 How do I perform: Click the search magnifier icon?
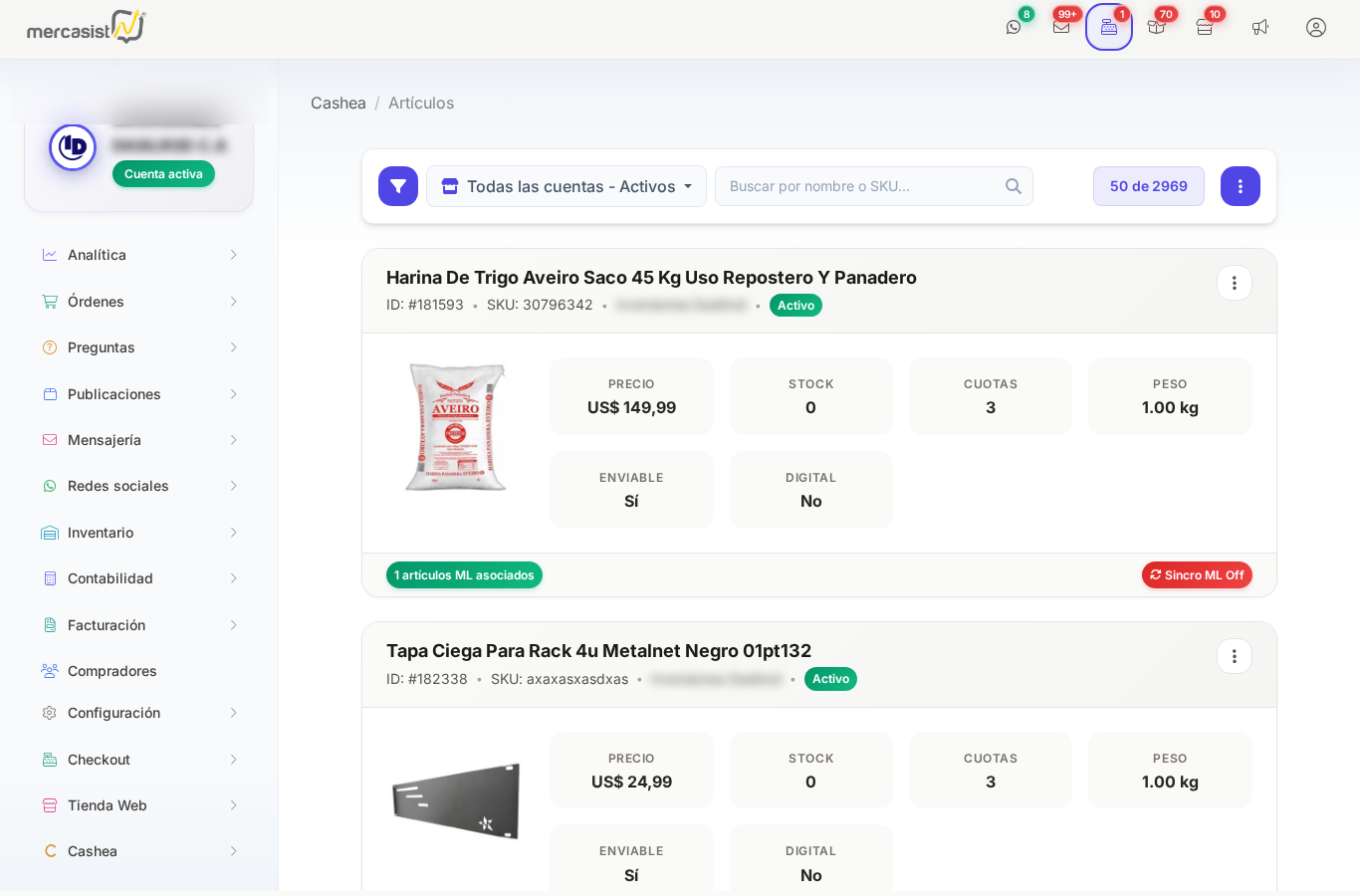click(x=1014, y=186)
